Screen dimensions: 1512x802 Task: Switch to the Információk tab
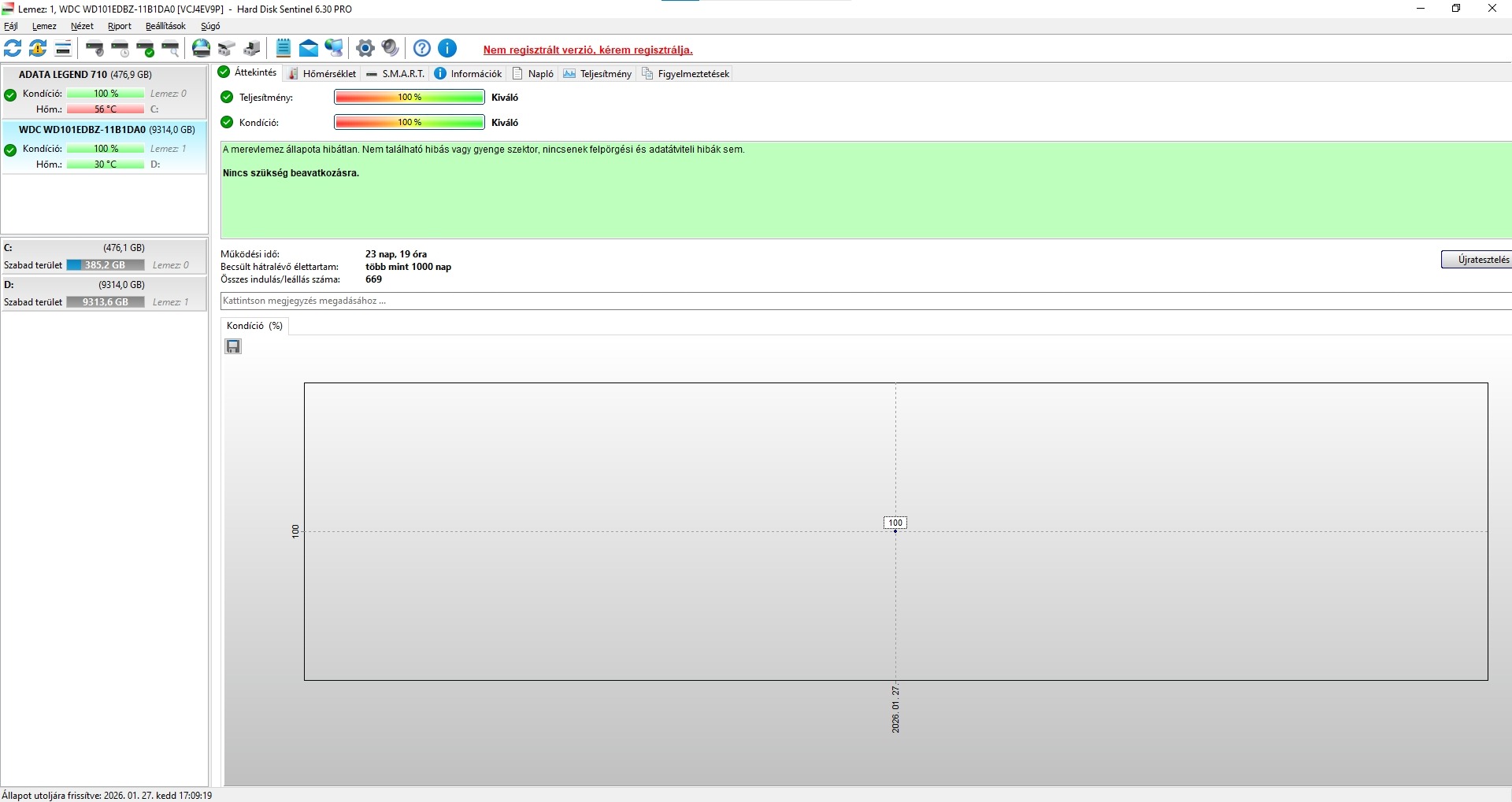469,73
